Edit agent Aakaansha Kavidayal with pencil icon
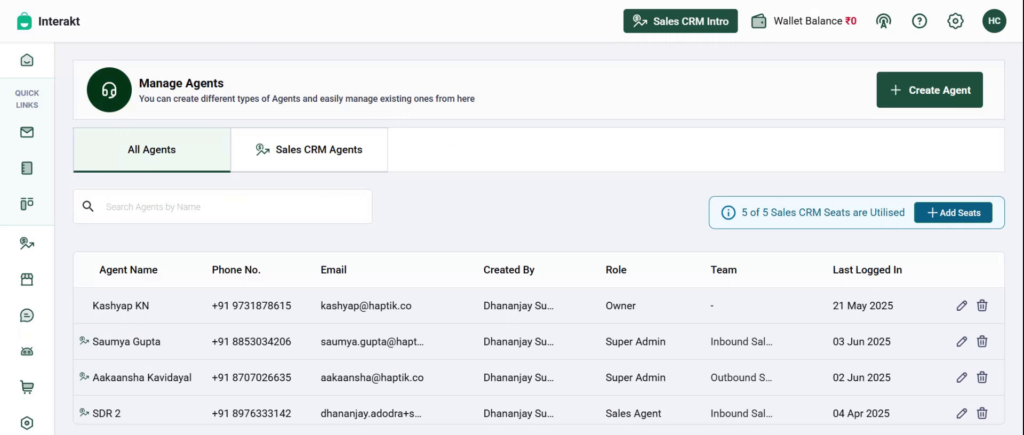Image resolution: width=1024 pixels, height=435 pixels. tap(961, 378)
